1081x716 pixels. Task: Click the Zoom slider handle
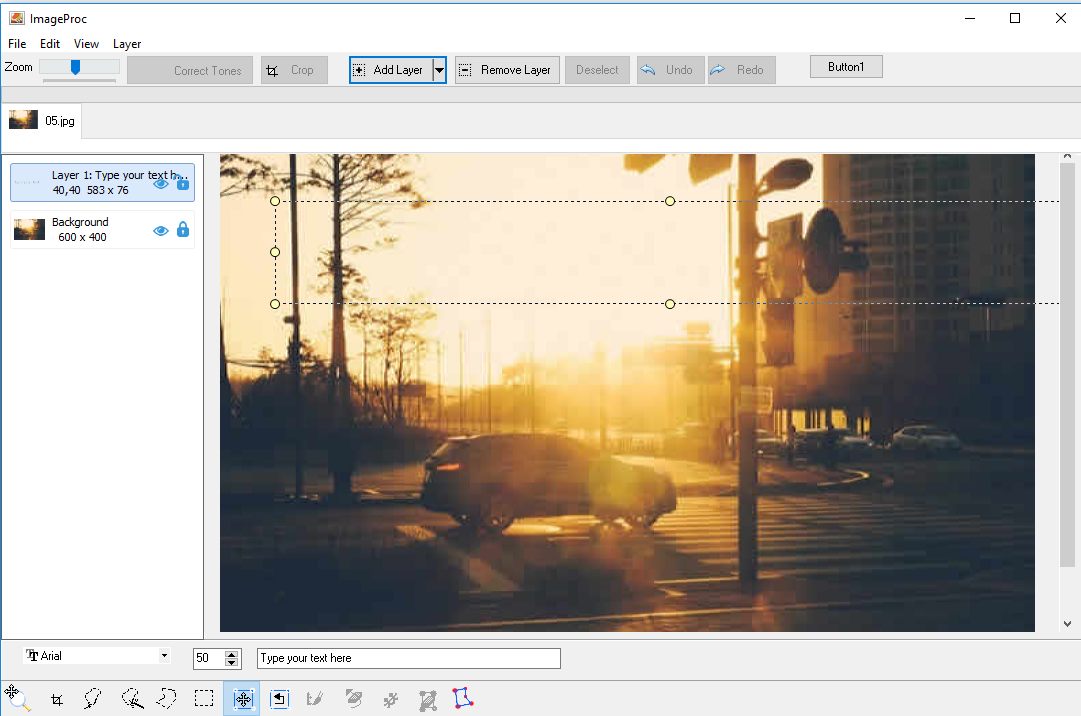(x=75, y=67)
